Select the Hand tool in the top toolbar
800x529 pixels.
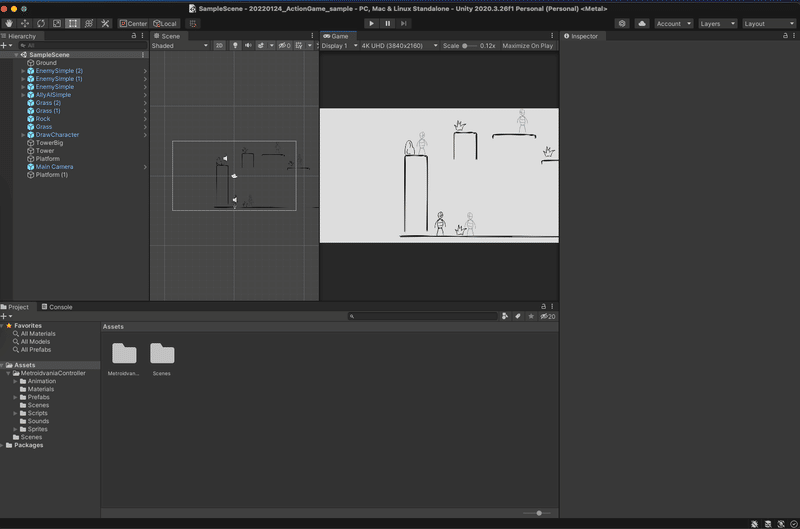pyautogui.click(x=9, y=23)
